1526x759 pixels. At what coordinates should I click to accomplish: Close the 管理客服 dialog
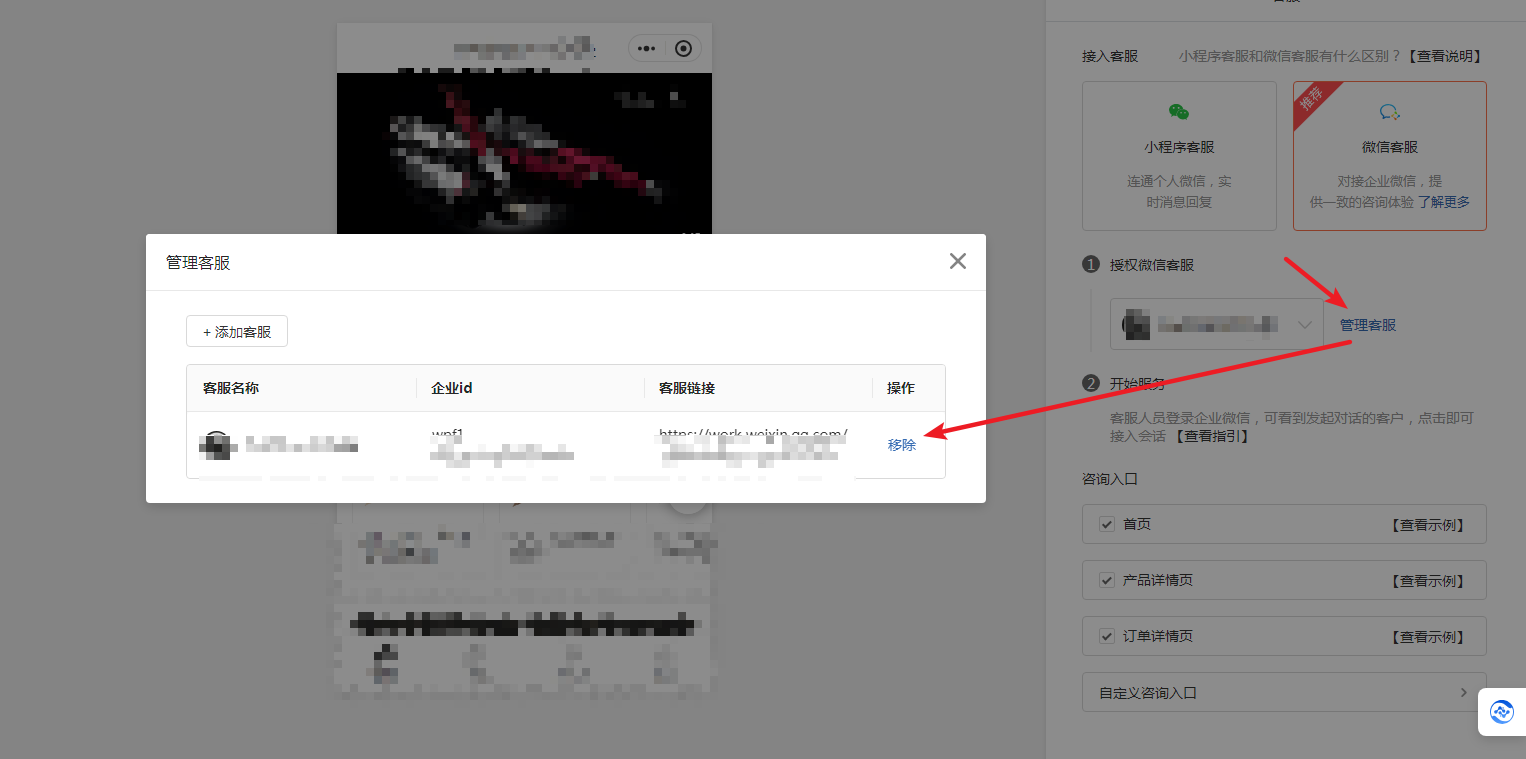point(958,261)
